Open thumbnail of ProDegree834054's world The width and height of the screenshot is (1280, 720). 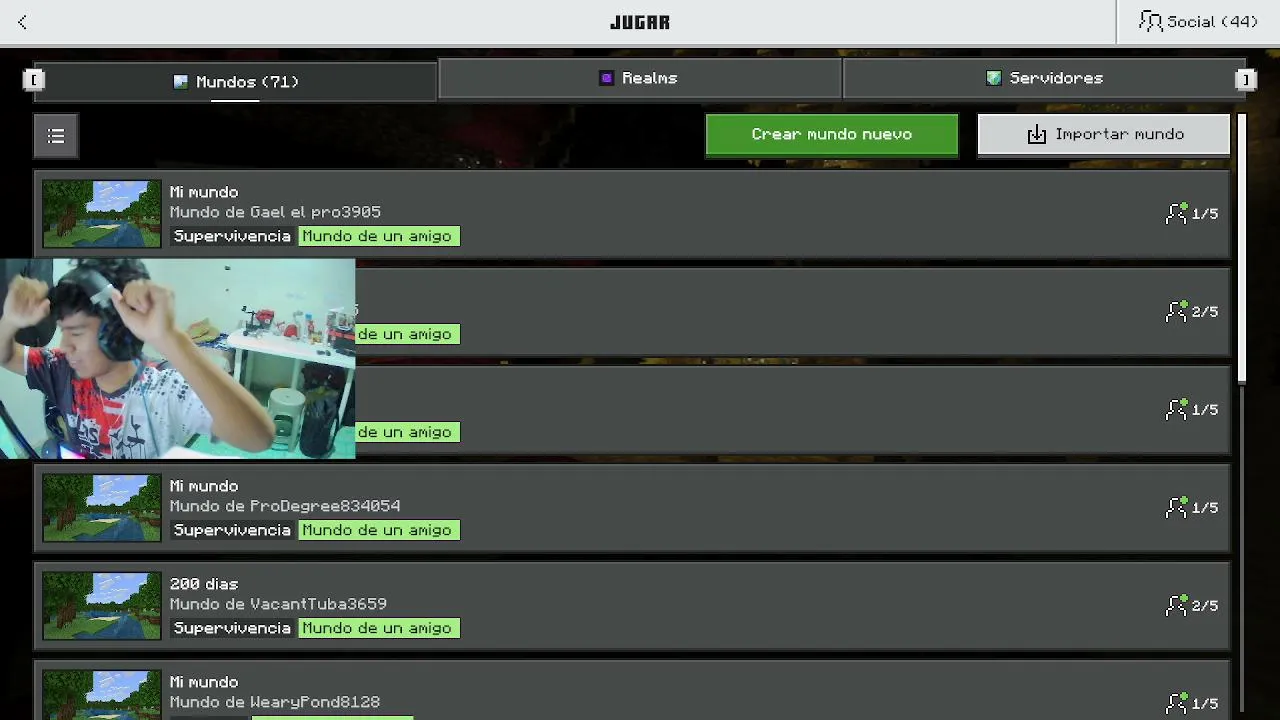pyautogui.click(x=101, y=507)
